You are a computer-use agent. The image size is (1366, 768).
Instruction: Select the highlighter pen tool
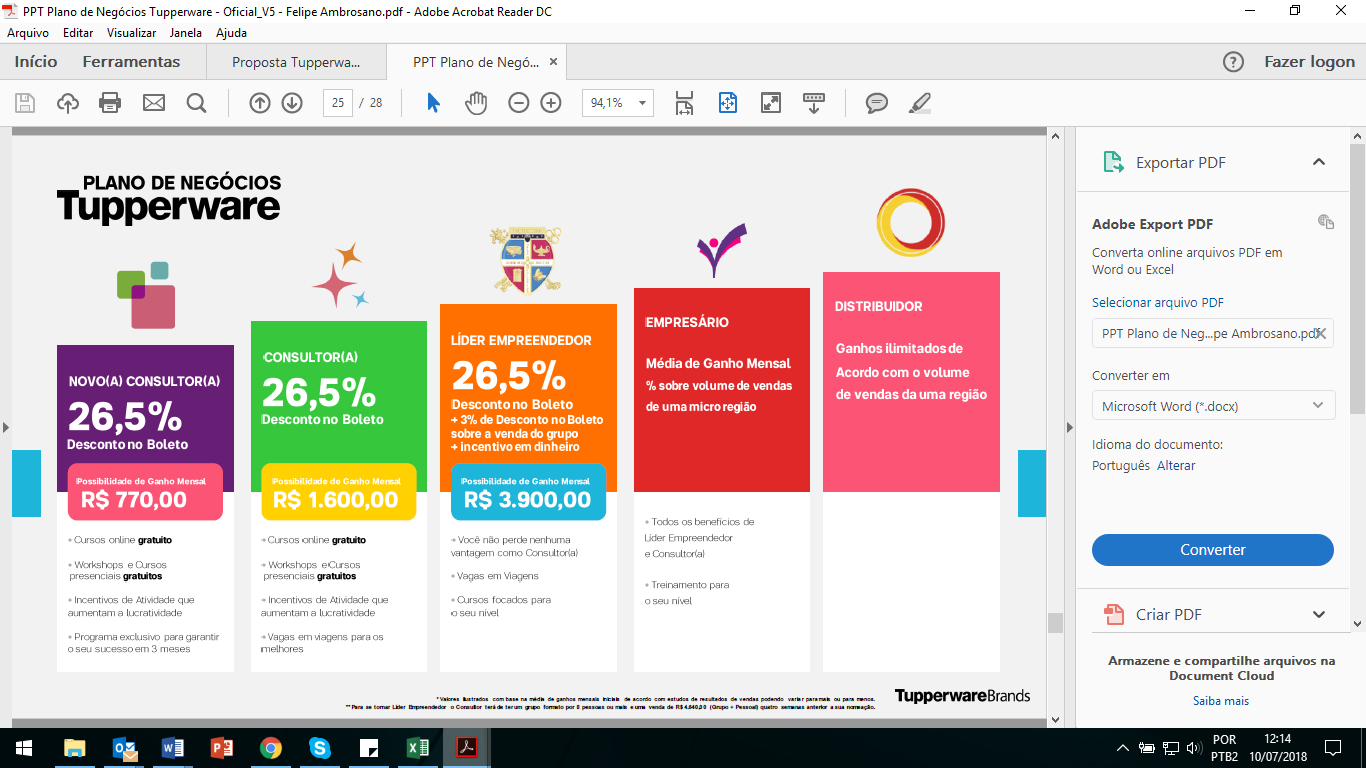pyautogui.click(x=920, y=103)
